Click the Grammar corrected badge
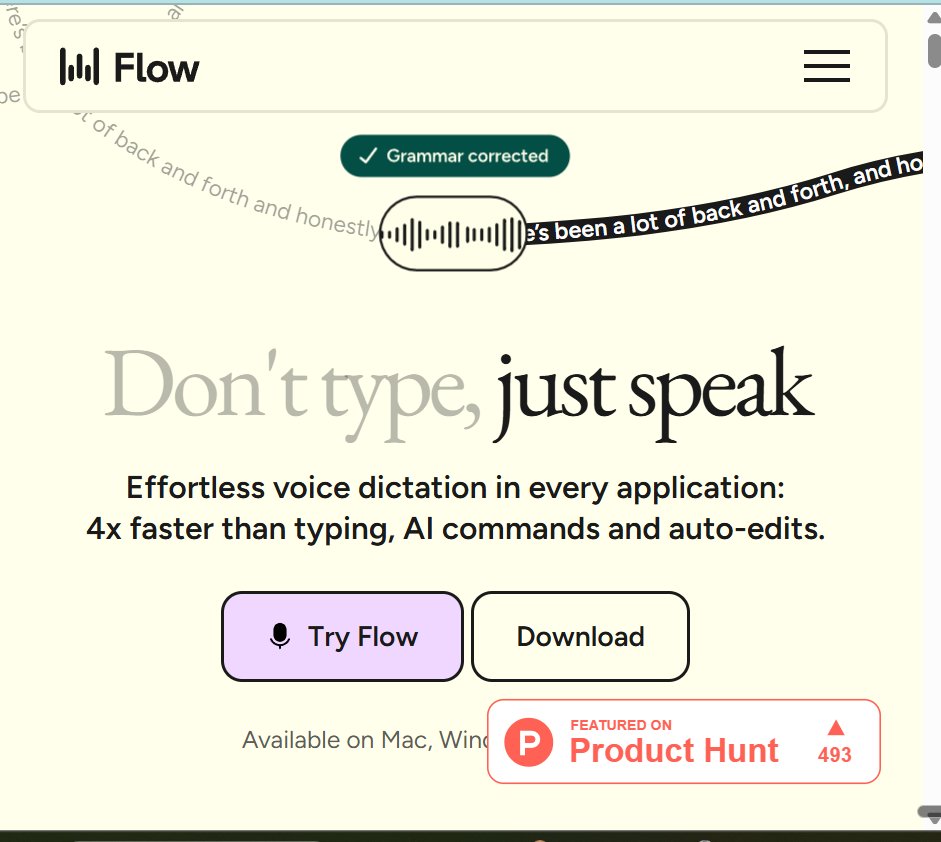Viewport: 941px width, 842px height. point(455,156)
